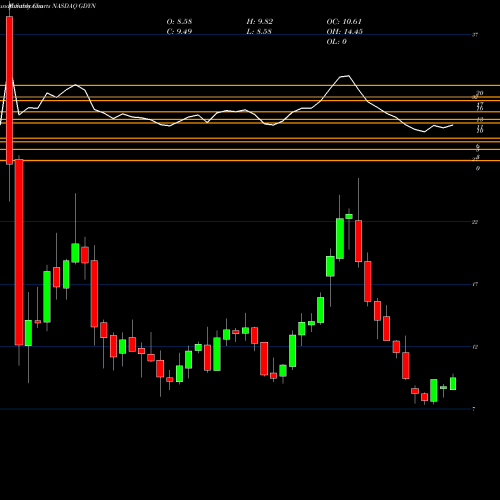This screenshot has width=500, height=500.
Task: Click the 22 price axis label
Action: 475,222
